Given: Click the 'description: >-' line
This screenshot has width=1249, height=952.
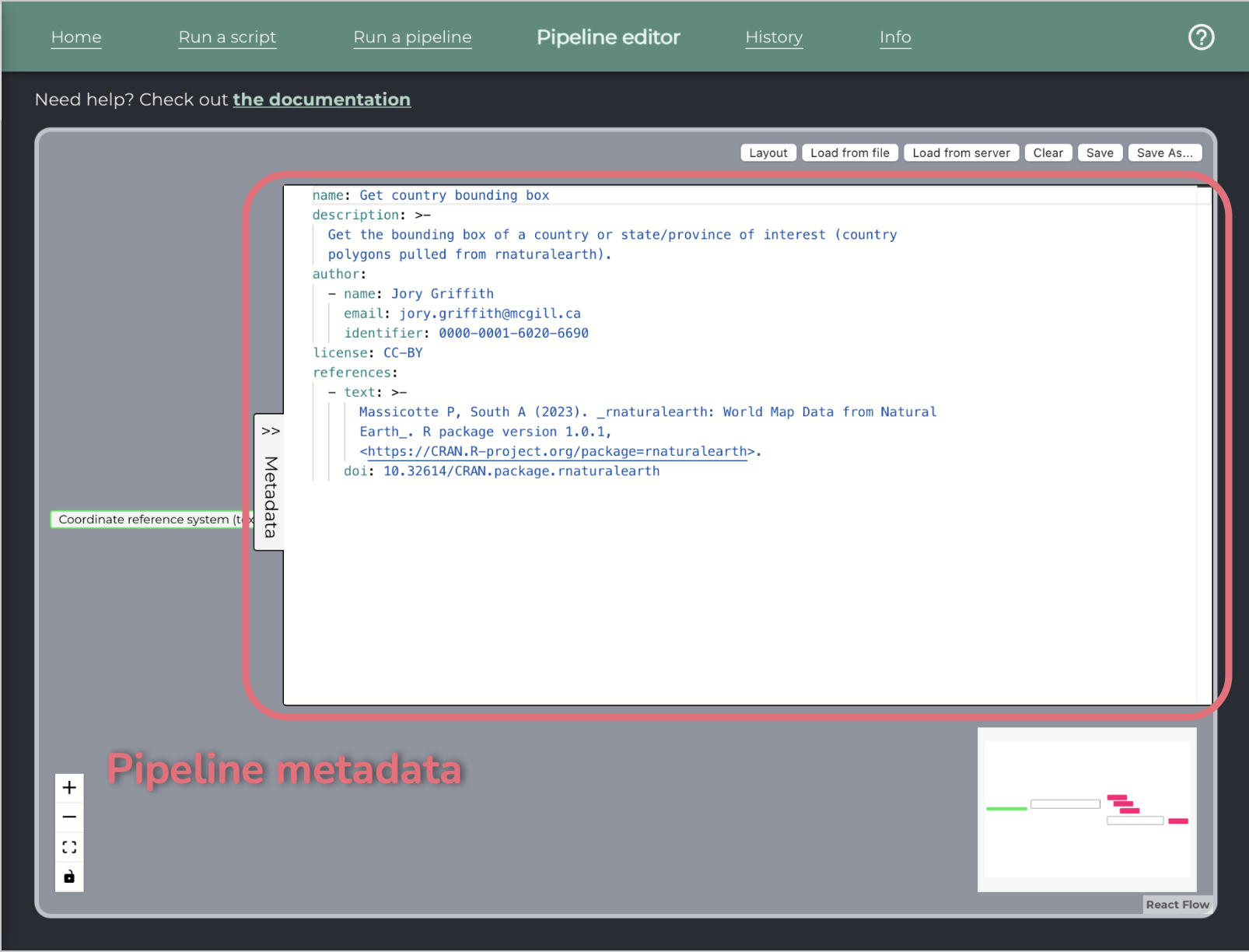Looking at the screenshot, I should point(371,215).
